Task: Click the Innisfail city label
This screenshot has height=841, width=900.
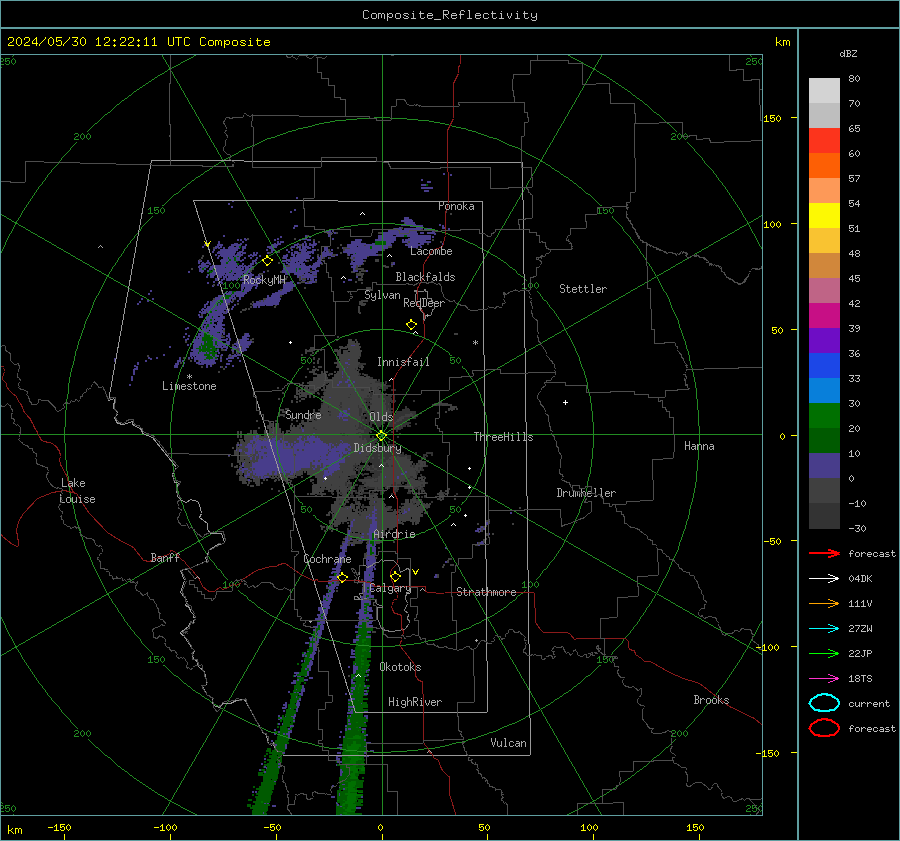Action: (403, 362)
